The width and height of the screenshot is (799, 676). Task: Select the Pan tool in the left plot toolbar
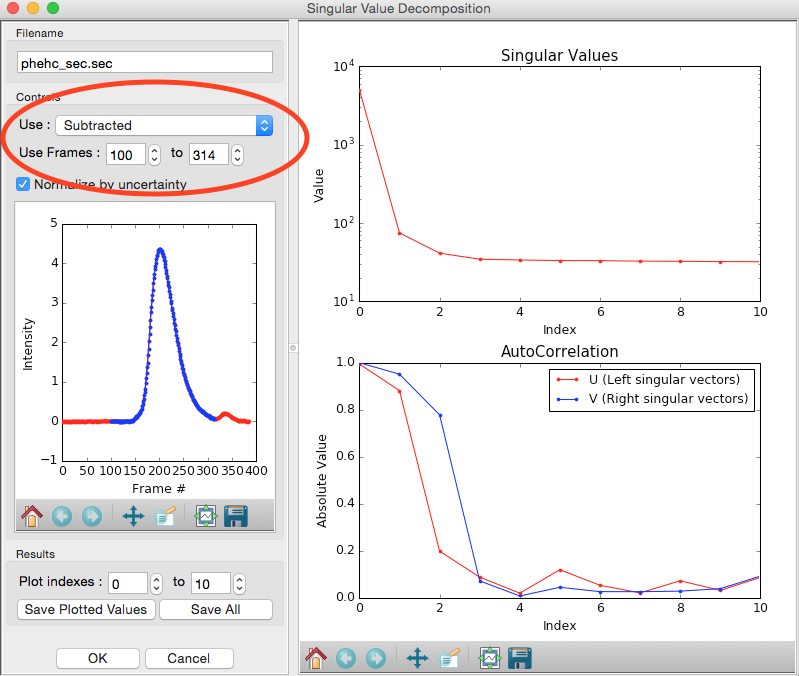134,516
